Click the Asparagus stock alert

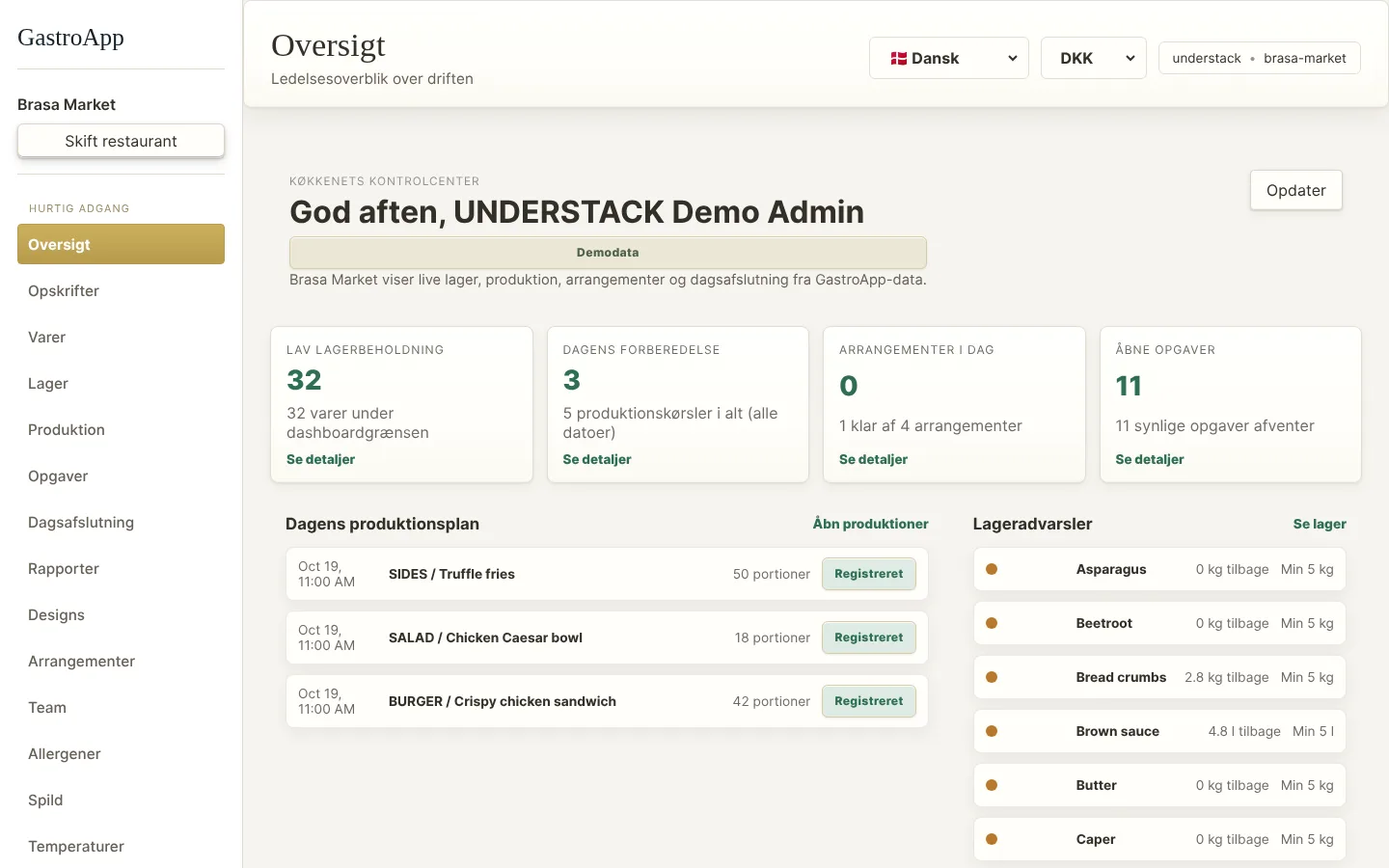click(1159, 569)
